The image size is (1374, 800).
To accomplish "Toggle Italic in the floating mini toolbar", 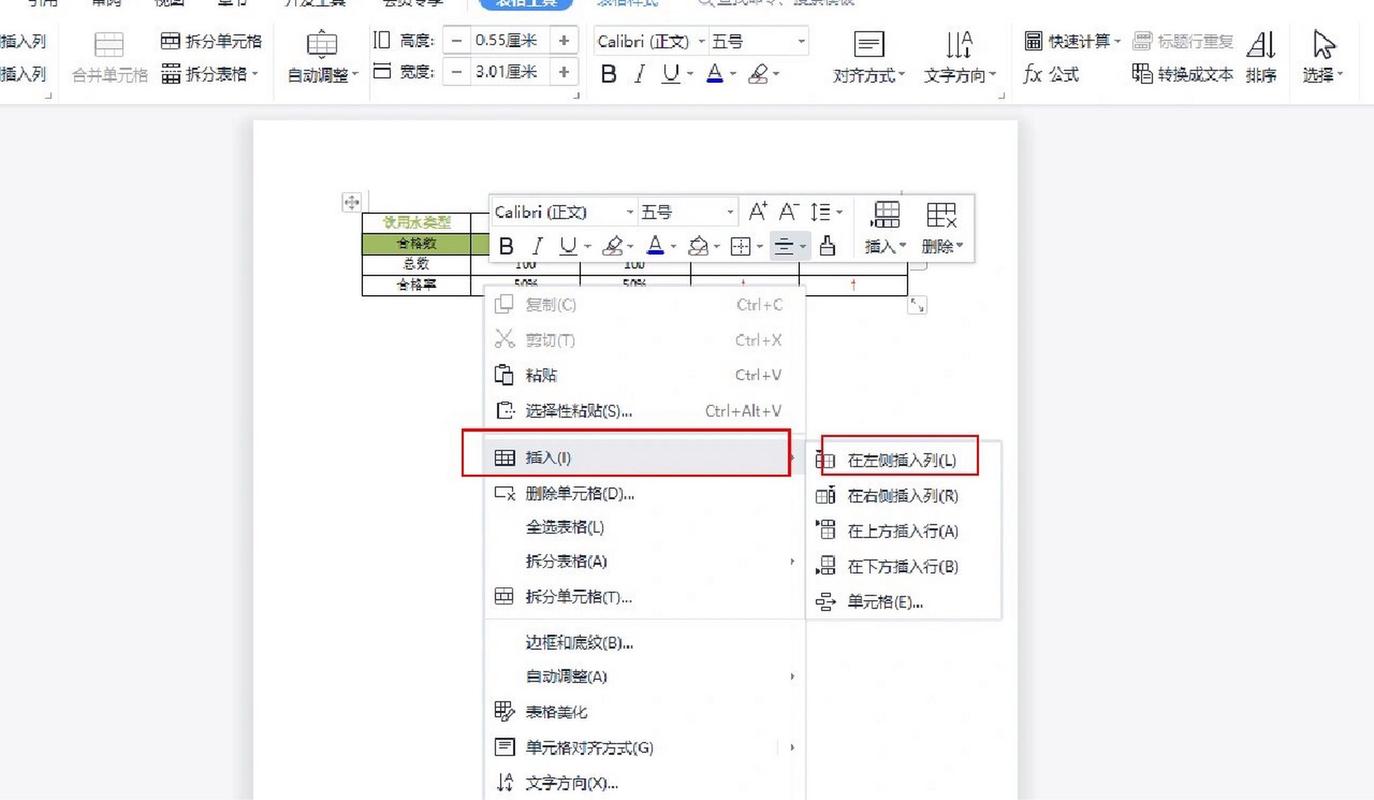I will [x=537, y=246].
